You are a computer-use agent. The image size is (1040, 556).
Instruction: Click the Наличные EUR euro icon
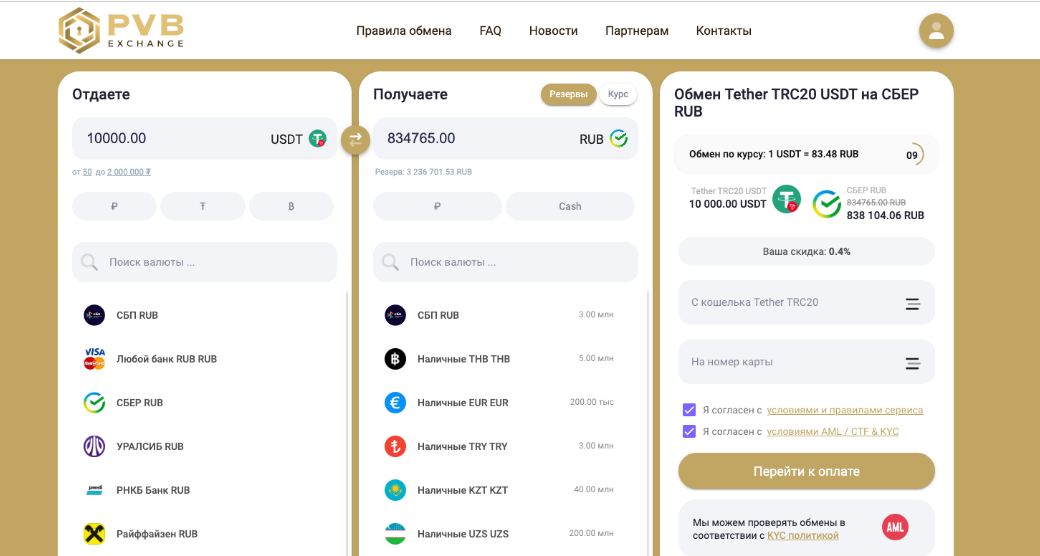[x=395, y=403]
